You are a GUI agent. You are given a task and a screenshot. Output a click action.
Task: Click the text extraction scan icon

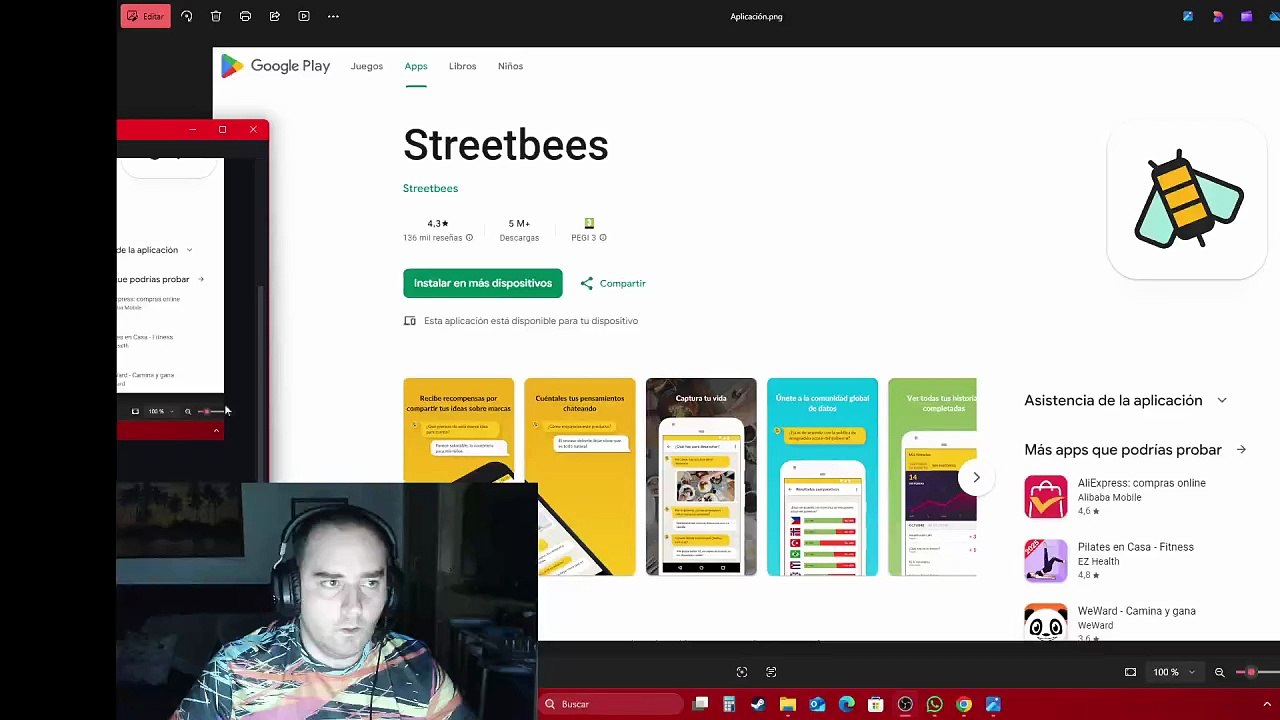point(771,672)
